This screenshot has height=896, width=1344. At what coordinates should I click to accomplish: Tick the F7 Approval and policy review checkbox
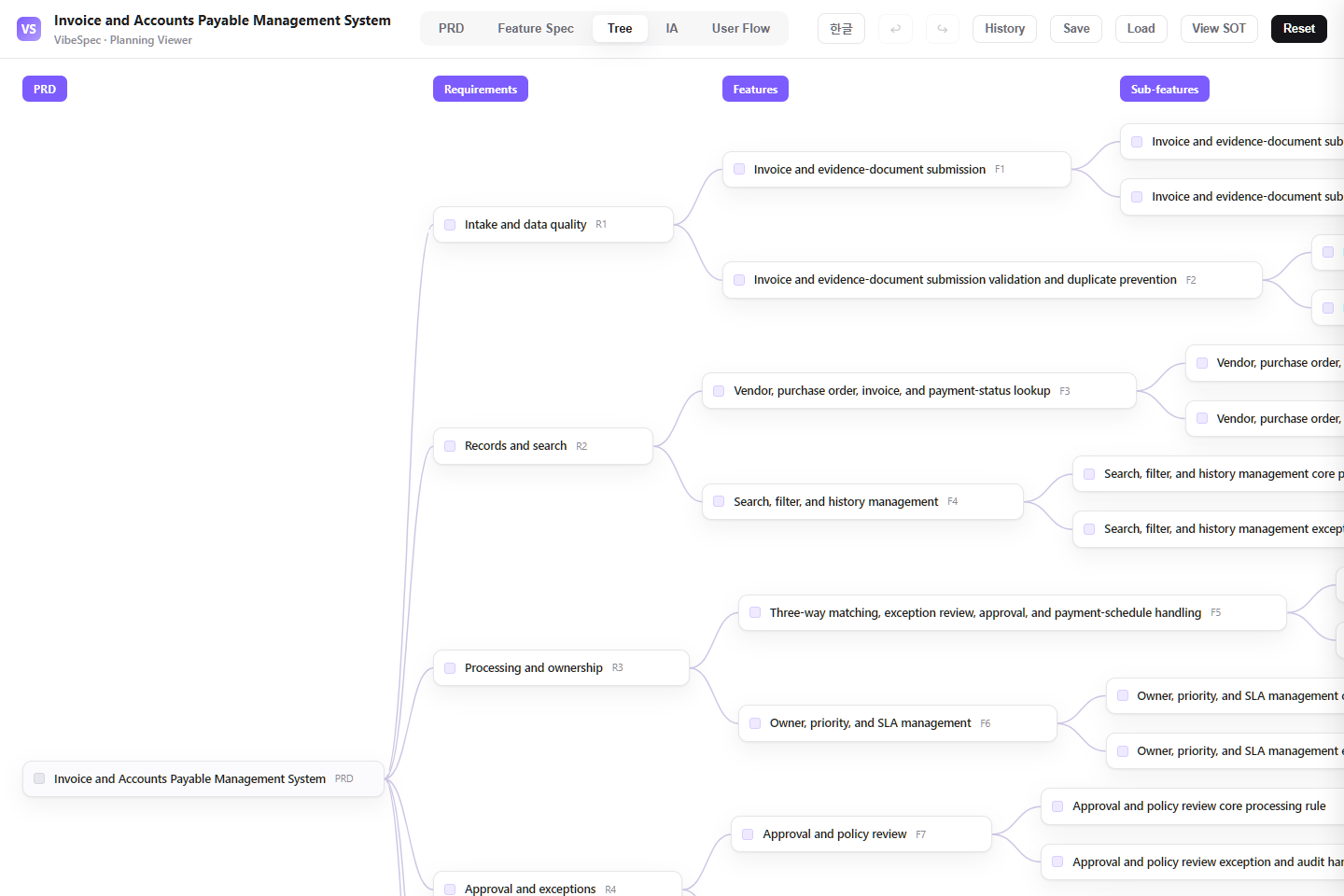[x=748, y=834]
